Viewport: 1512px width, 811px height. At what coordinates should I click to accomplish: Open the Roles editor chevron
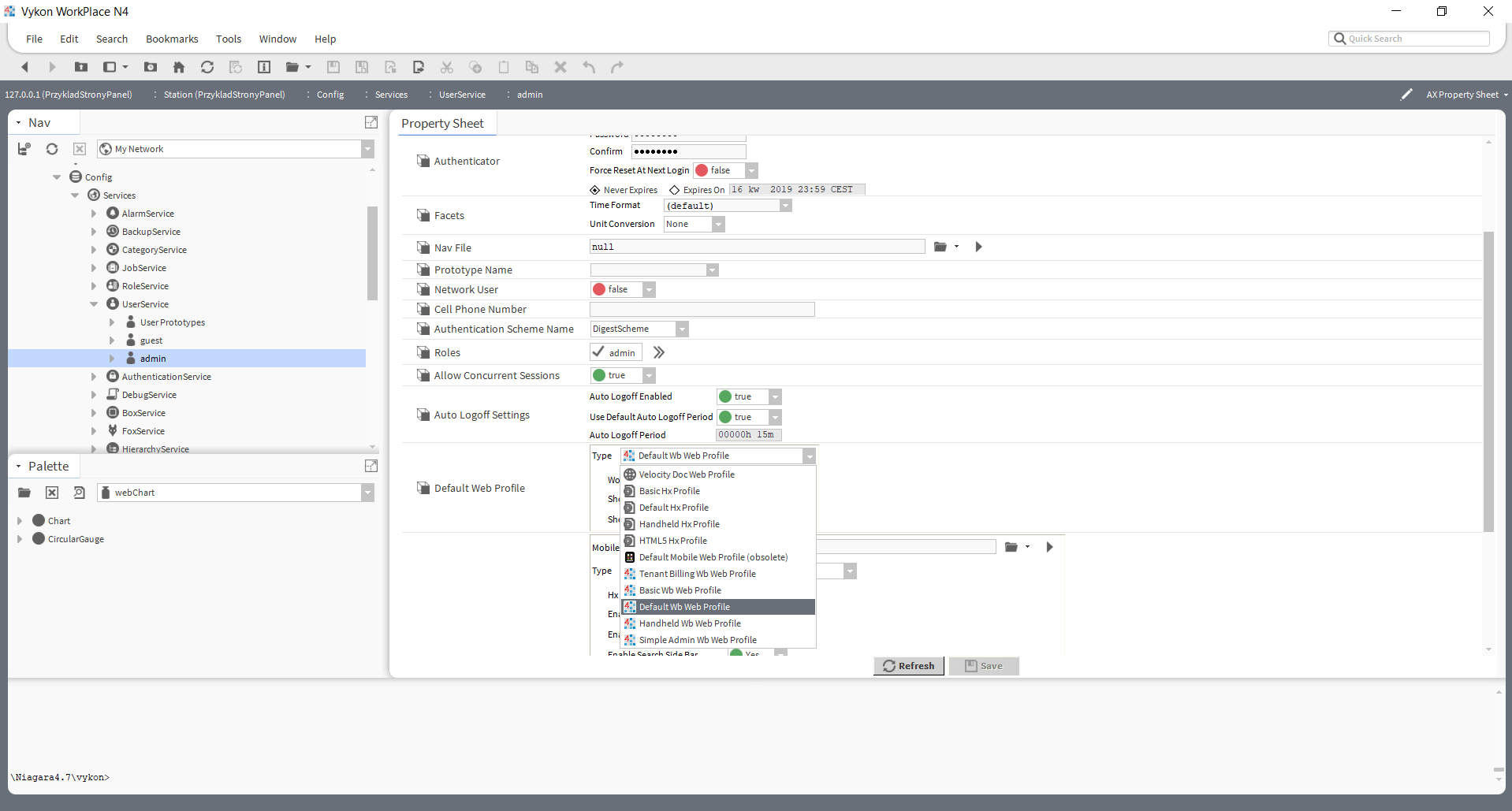point(659,352)
